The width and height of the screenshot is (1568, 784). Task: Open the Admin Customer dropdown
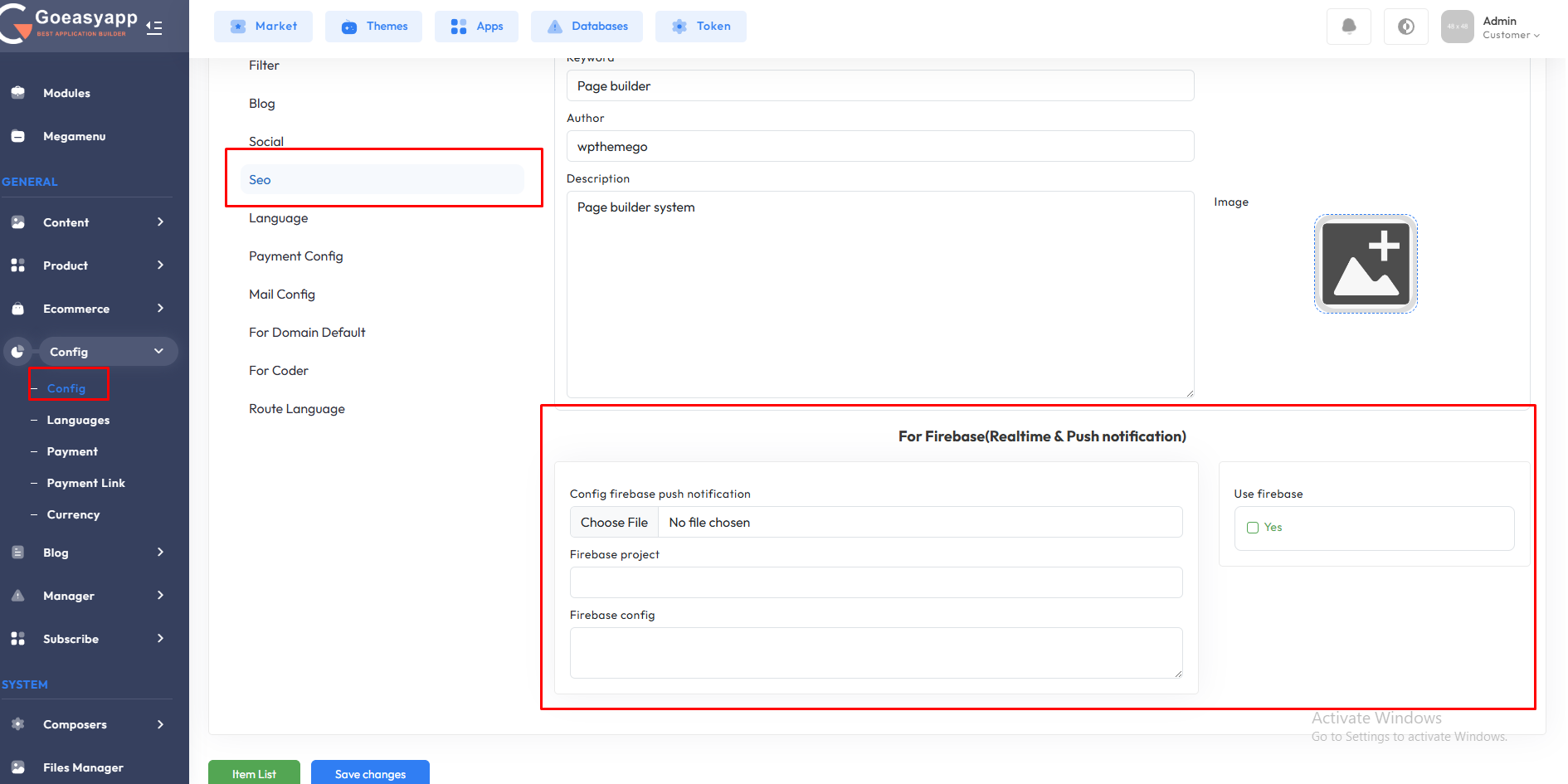1510,27
